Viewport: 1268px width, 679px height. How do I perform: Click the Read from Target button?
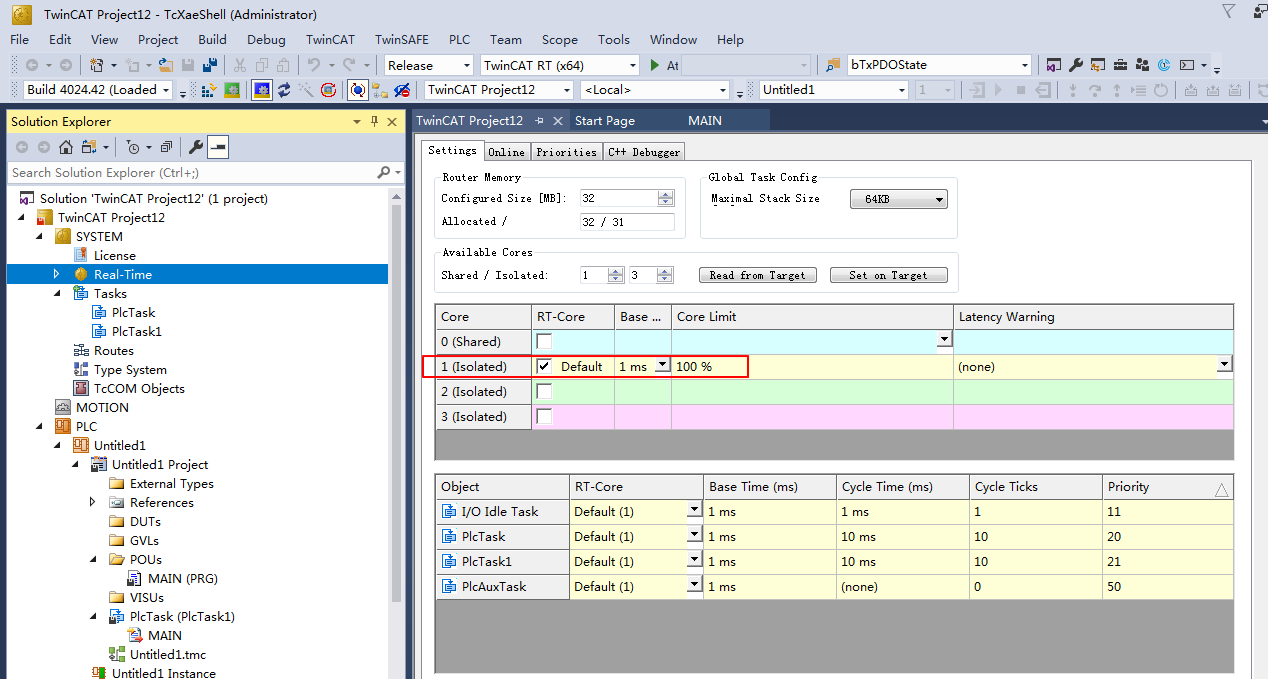click(758, 275)
